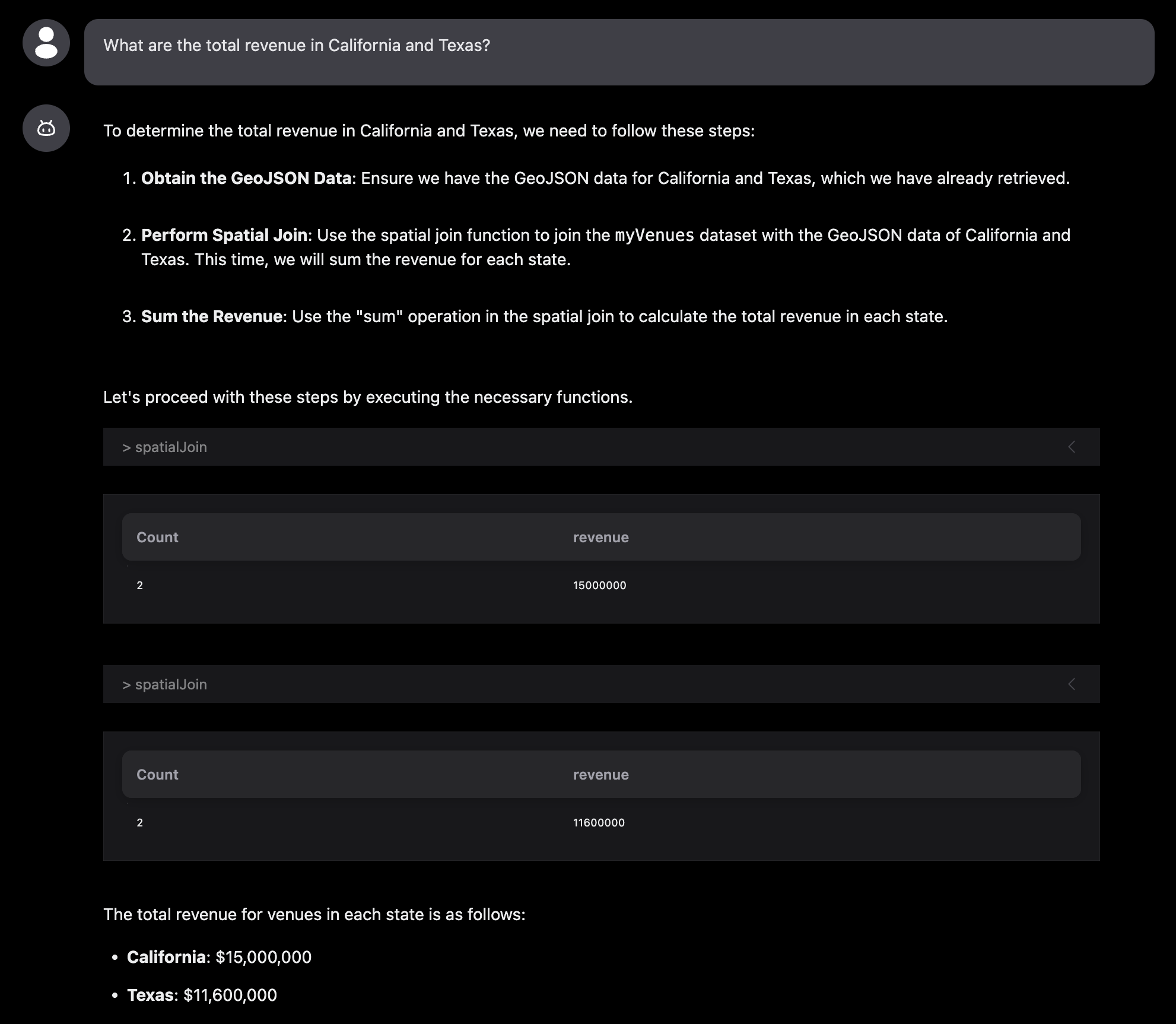Click the revenue header in second table
Viewport: 1176px width, 1024px height.
(x=600, y=775)
